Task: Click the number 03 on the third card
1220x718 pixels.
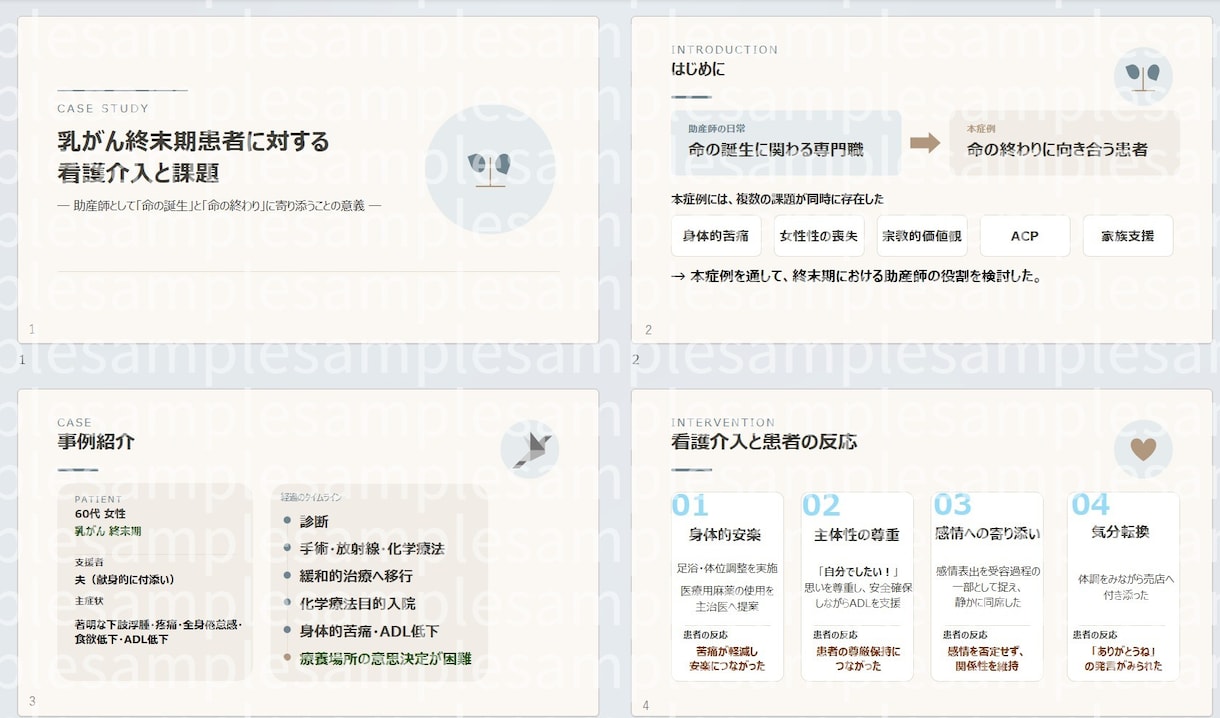Action: tap(952, 505)
